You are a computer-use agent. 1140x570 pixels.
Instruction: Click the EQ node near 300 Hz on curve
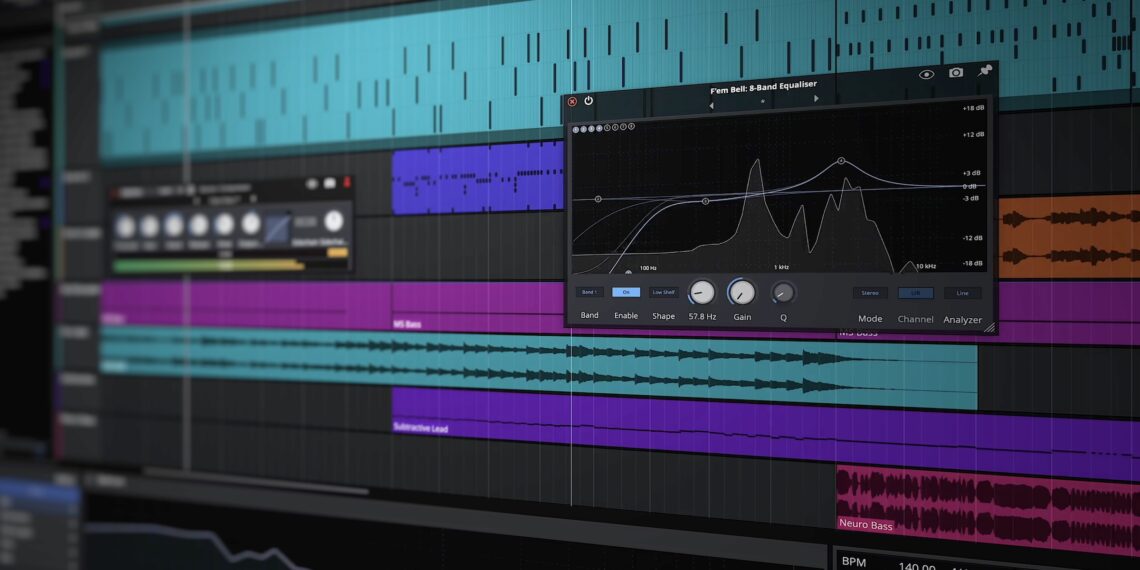click(x=705, y=201)
